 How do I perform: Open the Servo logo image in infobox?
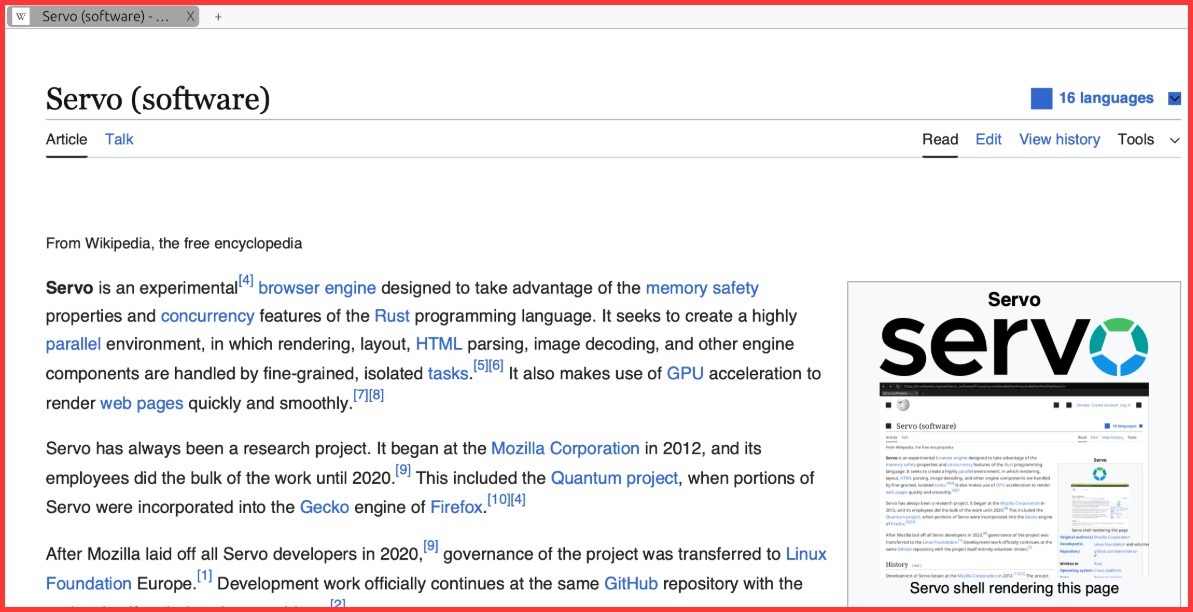pyautogui.click(x=1014, y=345)
